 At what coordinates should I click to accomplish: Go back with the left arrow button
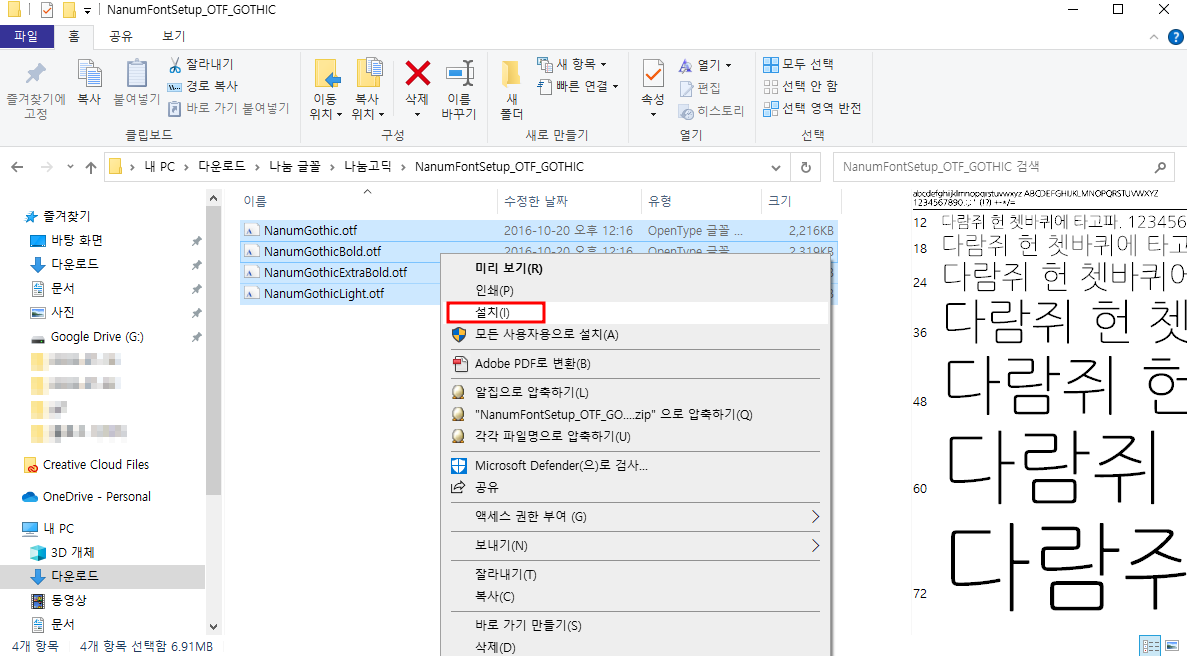17,167
